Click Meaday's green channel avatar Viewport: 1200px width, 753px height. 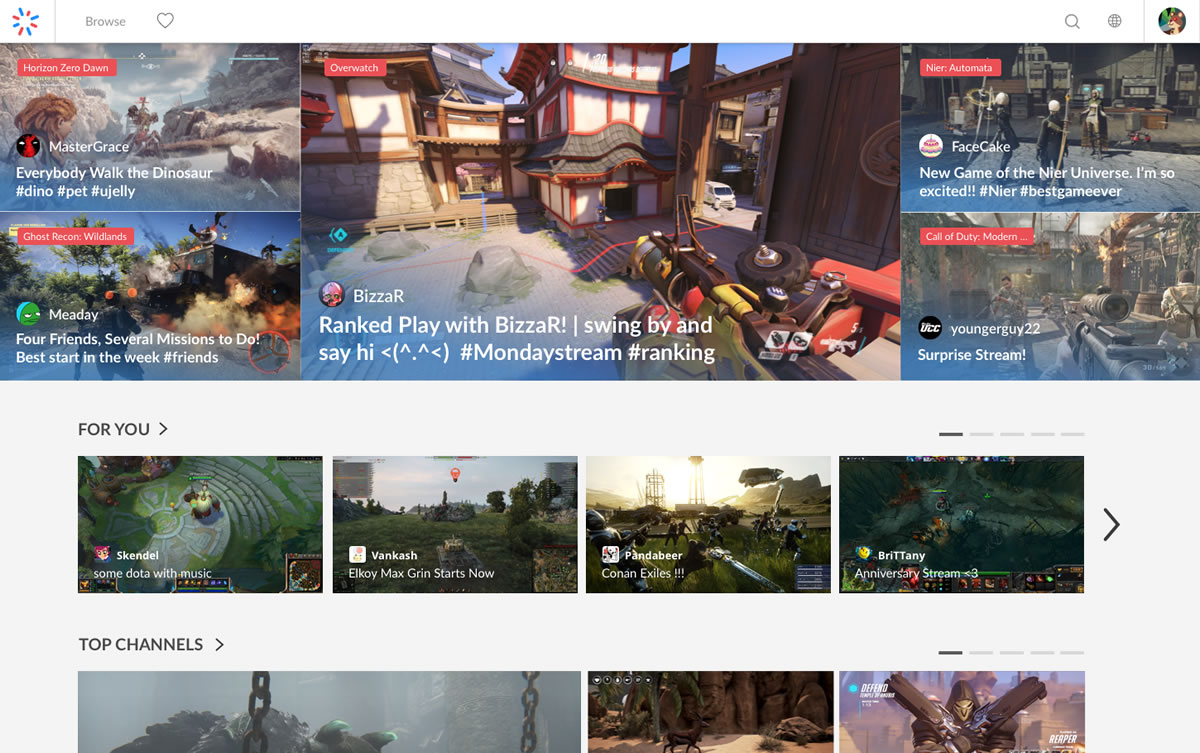click(x=28, y=314)
